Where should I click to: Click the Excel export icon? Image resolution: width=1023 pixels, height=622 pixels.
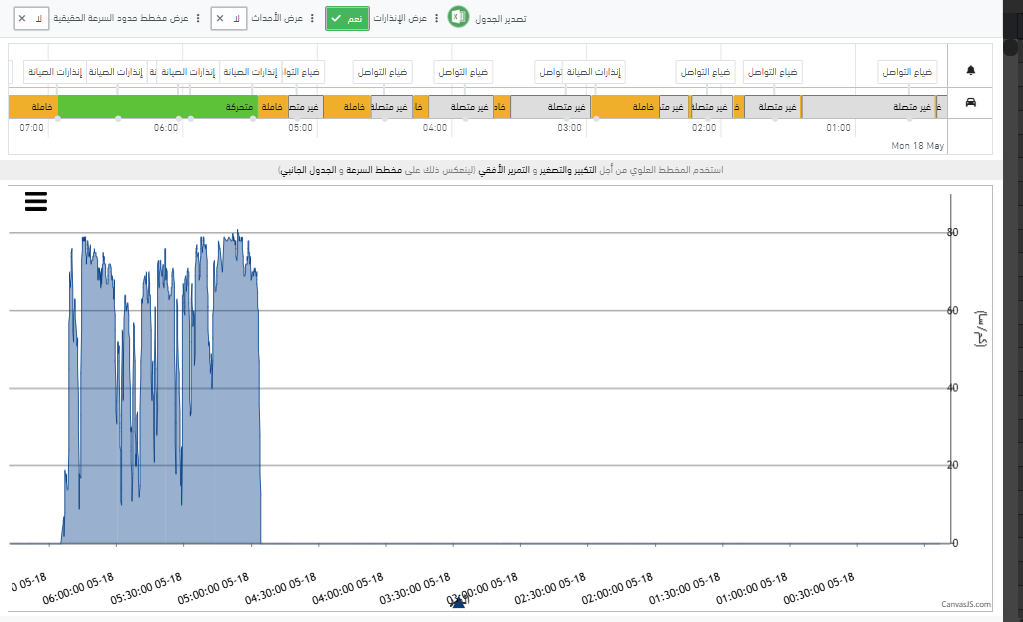[458, 17]
